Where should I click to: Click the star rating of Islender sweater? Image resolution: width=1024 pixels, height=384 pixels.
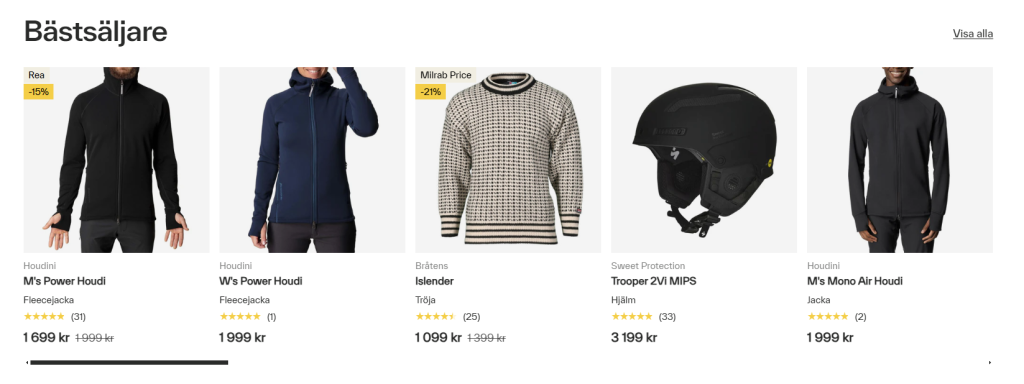436,317
